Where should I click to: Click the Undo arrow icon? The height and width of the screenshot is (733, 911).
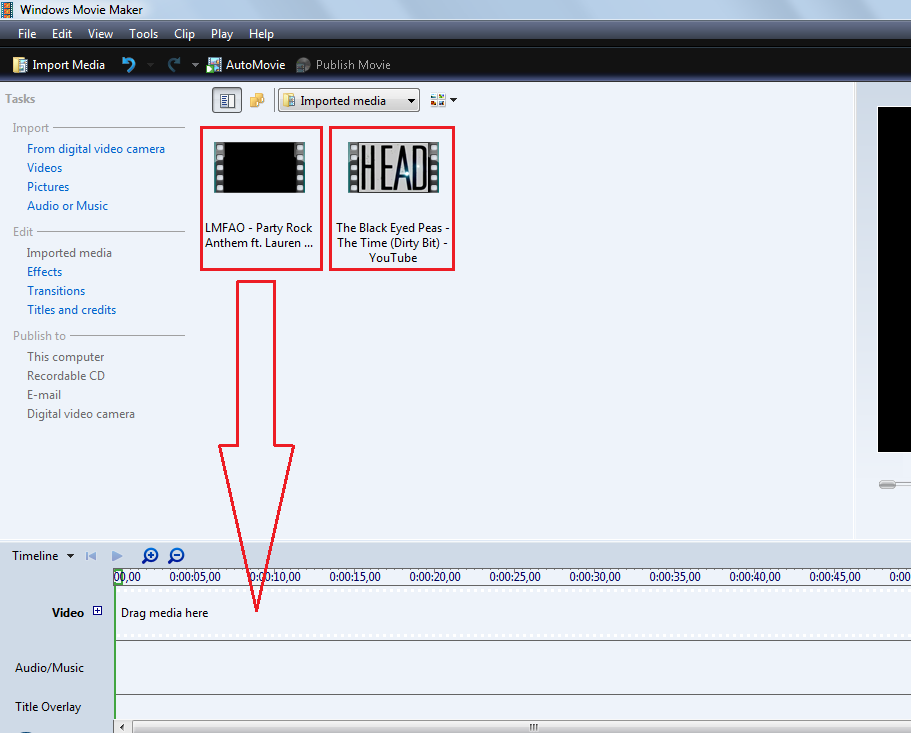coord(128,64)
